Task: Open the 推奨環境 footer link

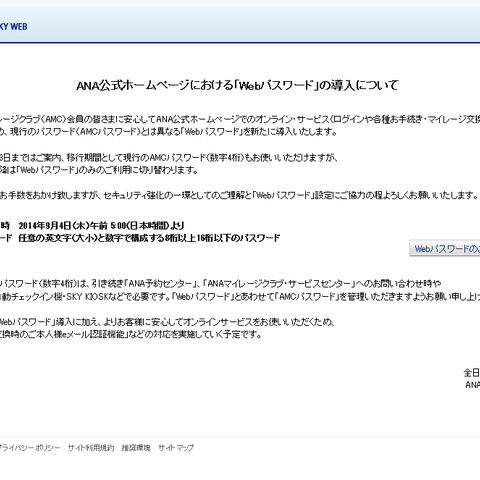Action: pyautogui.click(x=136, y=448)
